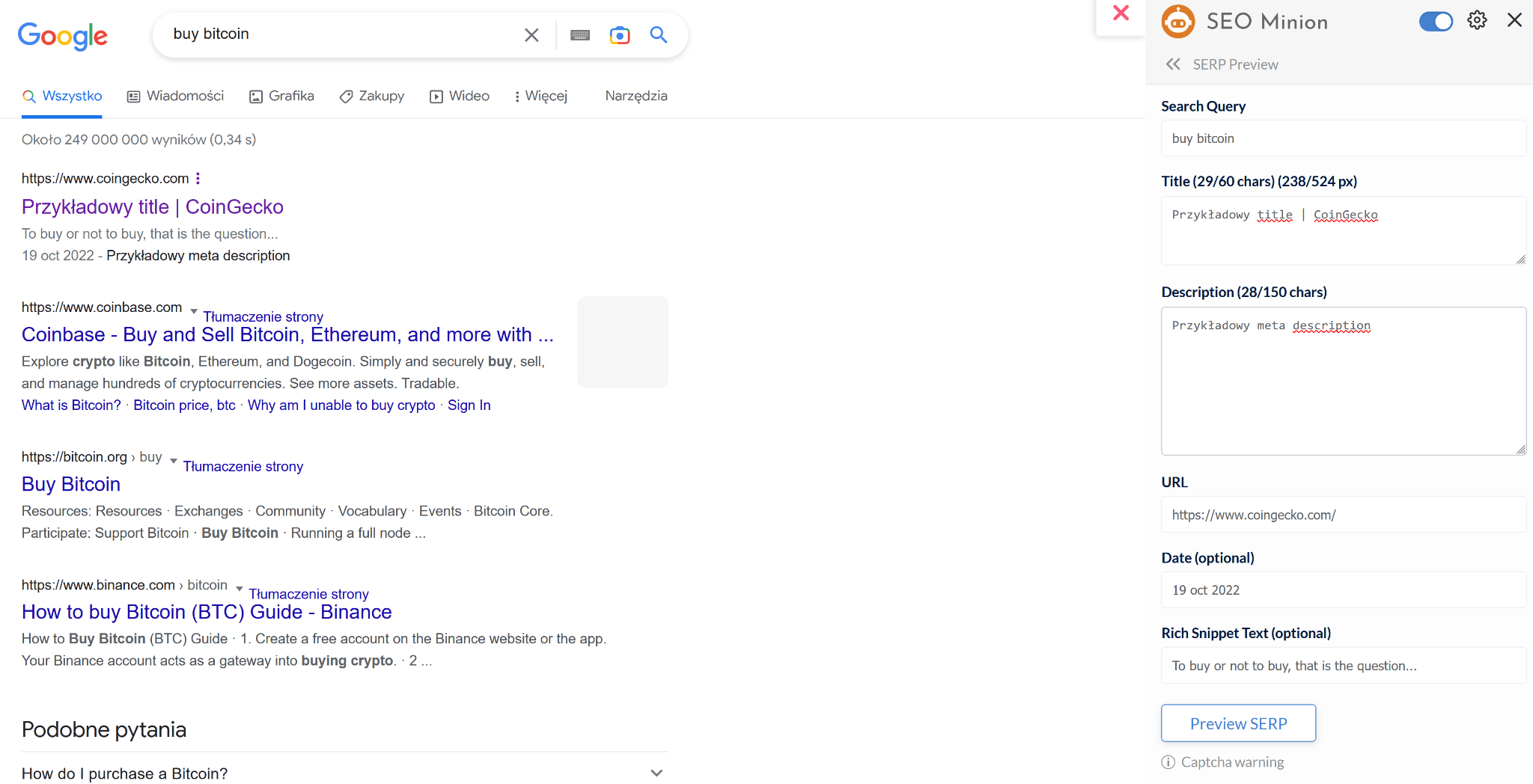Click 'Bitcoin price, btc' sitelink

tap(184, 405)
